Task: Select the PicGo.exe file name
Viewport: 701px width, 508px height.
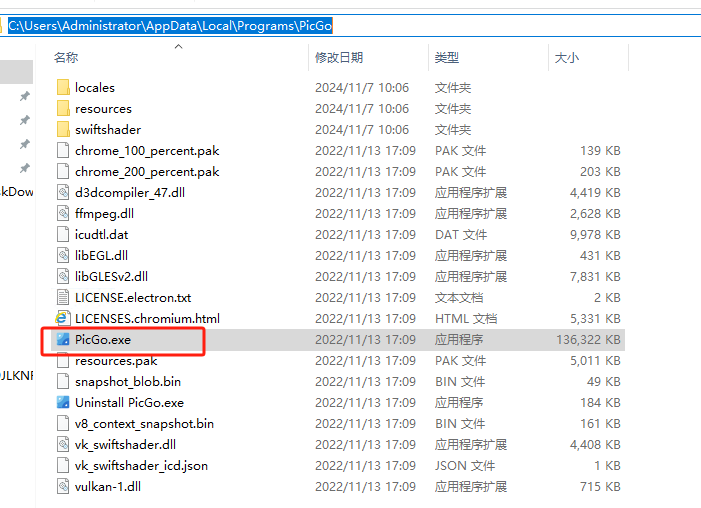Action: (x=103, y=340)
